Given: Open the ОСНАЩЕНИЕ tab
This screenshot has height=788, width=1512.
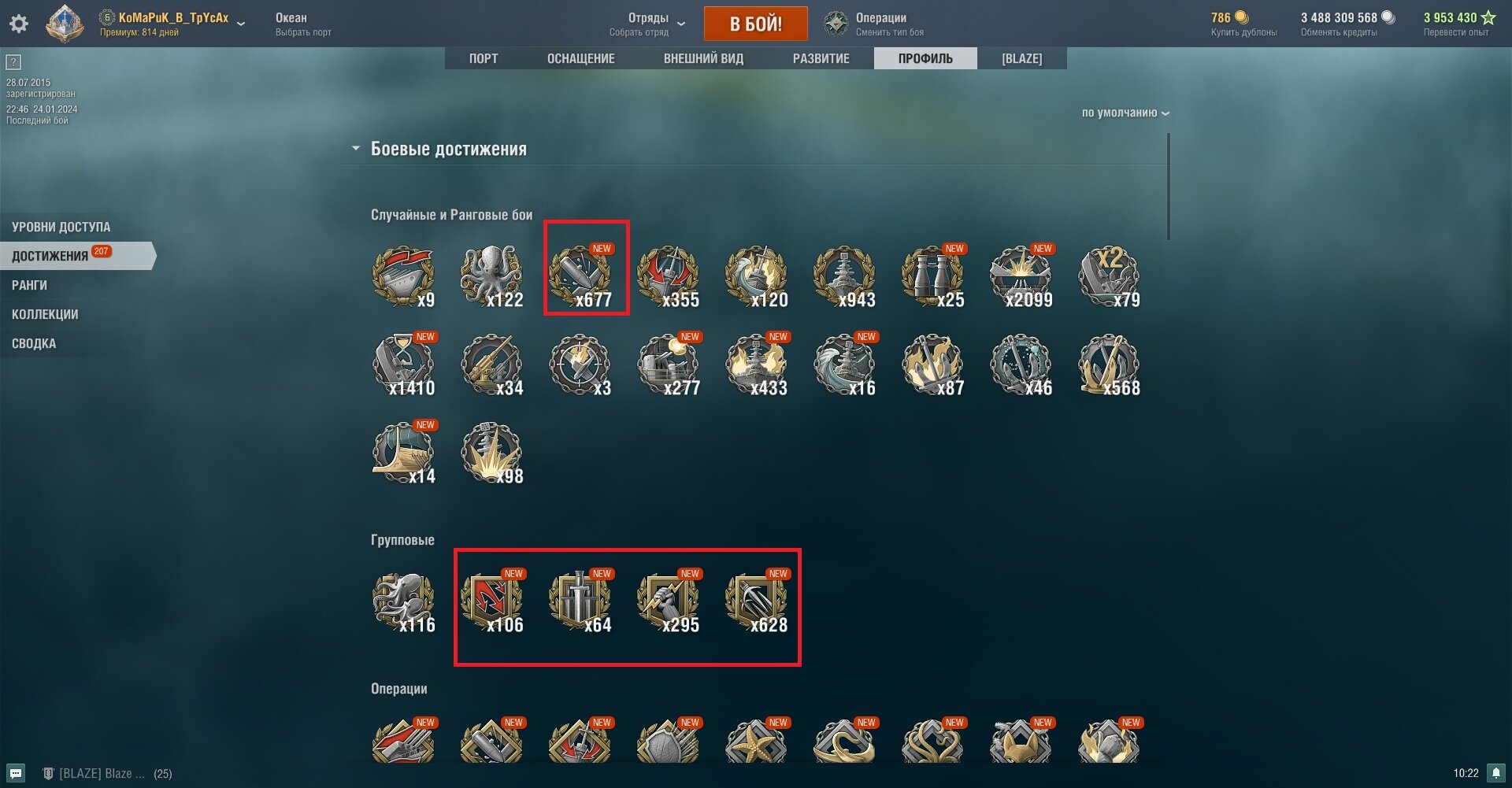Looking at the screenshot, I should tap(581, 58).
